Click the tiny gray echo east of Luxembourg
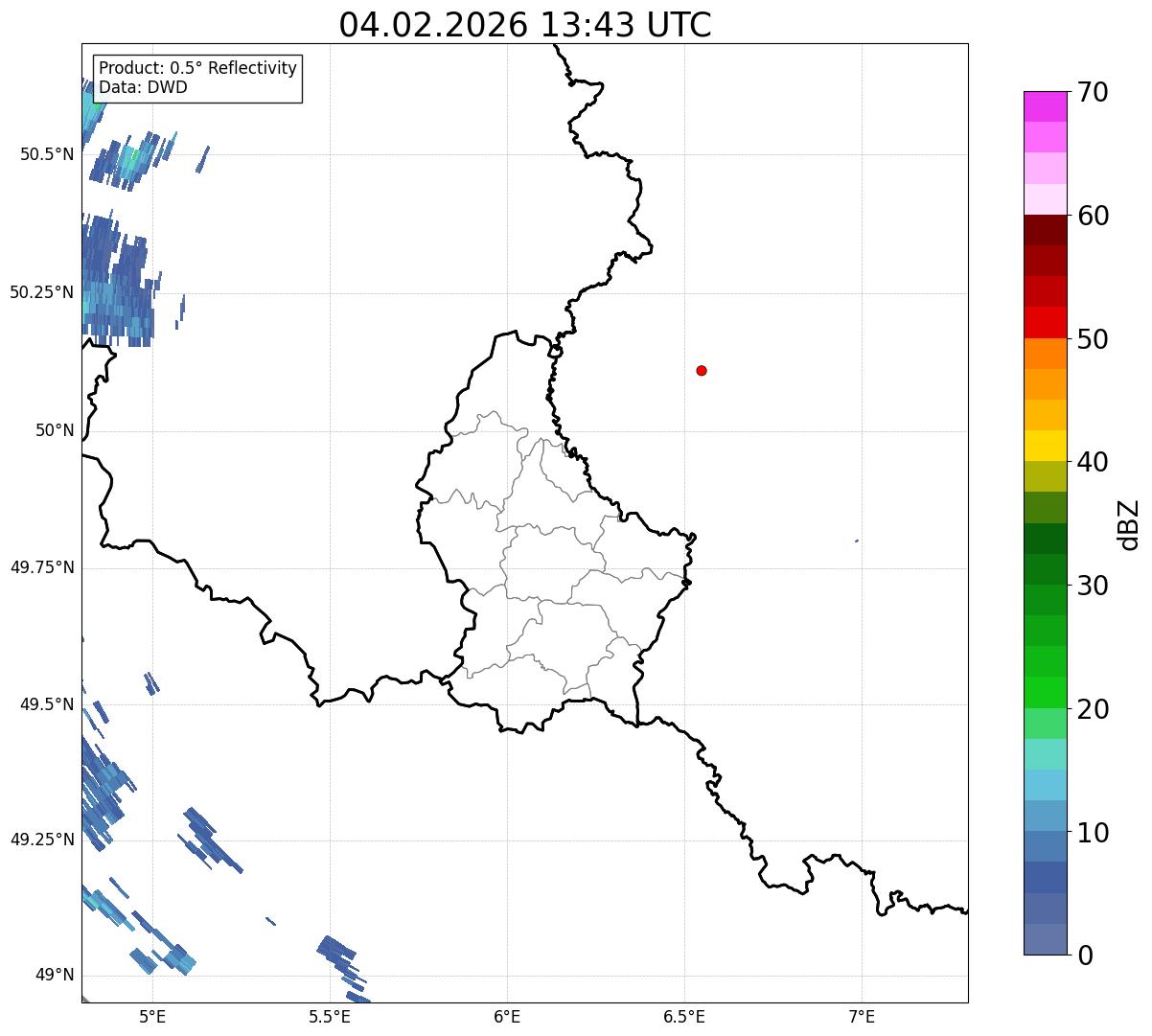 point(857,541)
